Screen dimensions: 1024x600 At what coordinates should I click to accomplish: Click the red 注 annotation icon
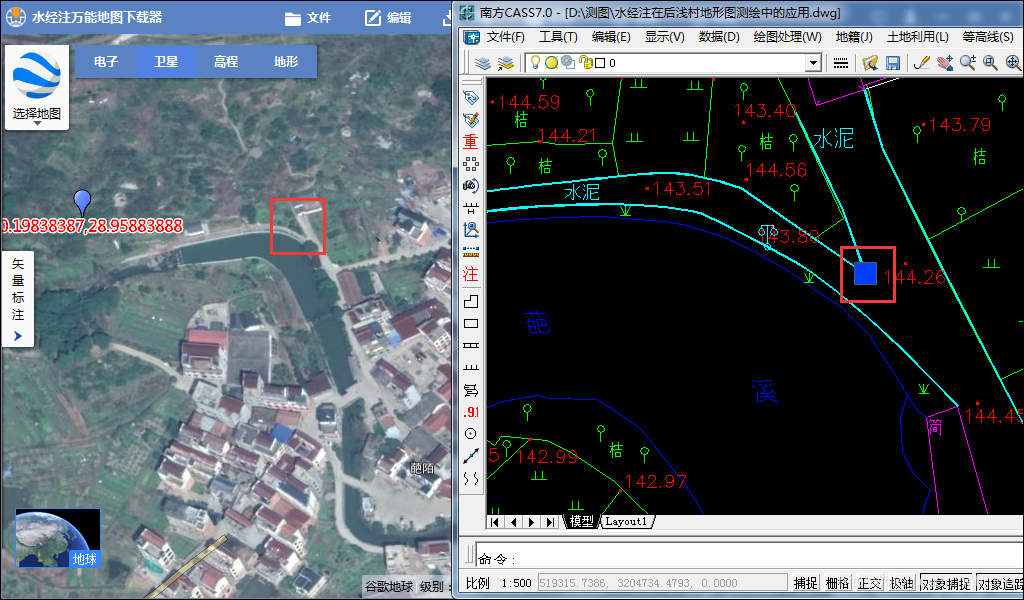click(471, 274)
